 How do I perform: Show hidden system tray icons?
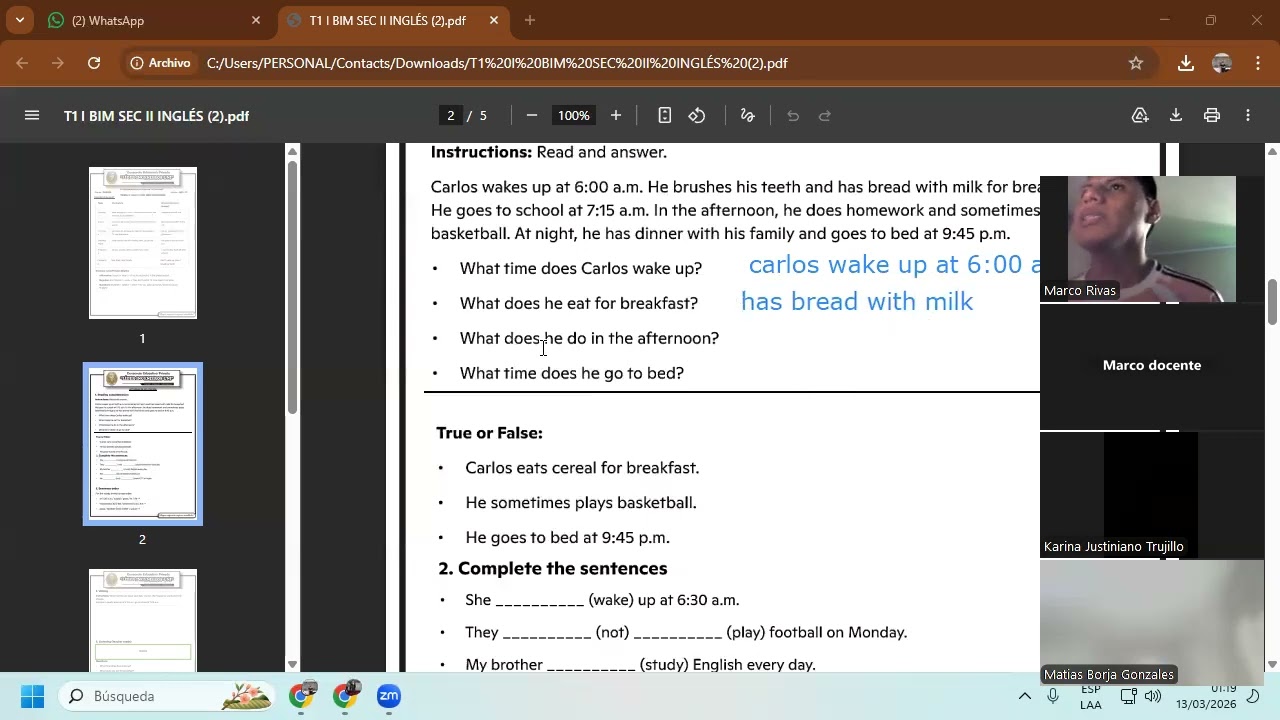(x=1024, y=696)
